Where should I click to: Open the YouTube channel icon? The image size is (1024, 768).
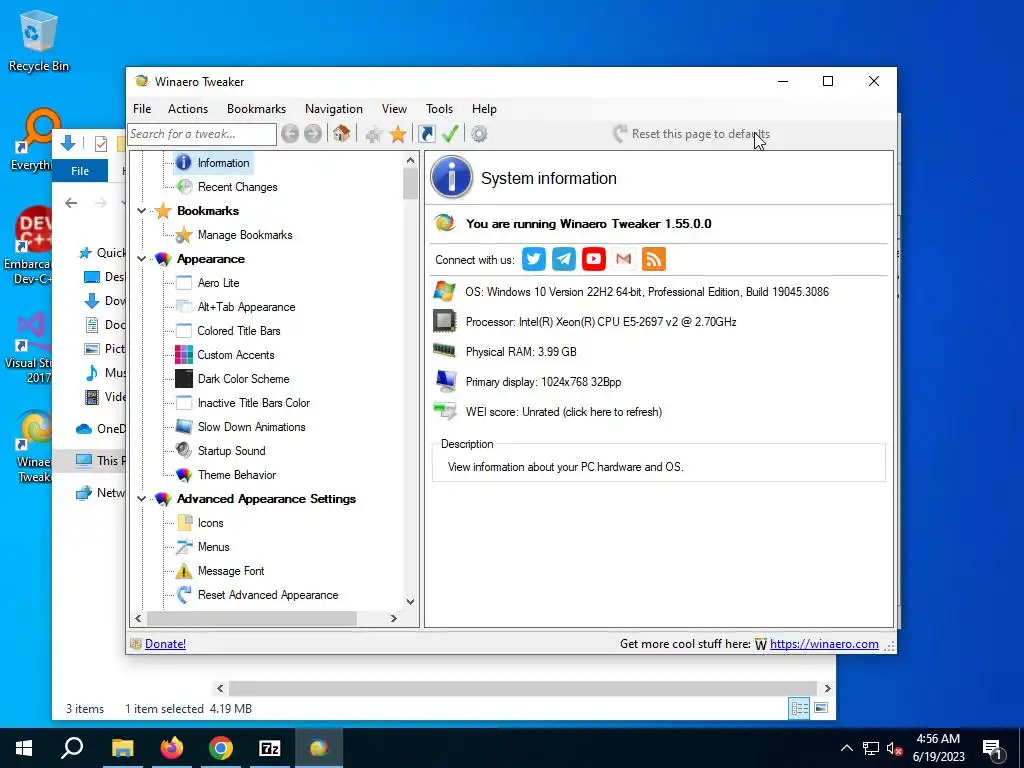[594, 259]
